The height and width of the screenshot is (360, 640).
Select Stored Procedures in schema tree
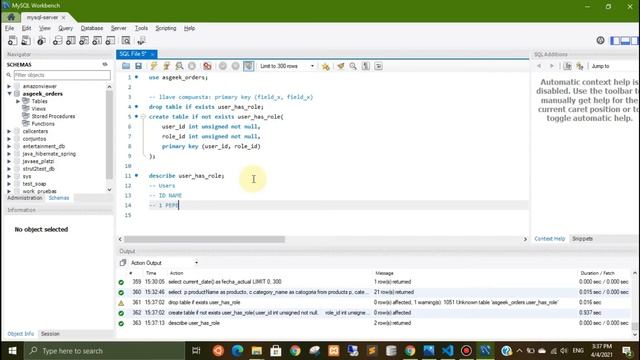[53, 116]
